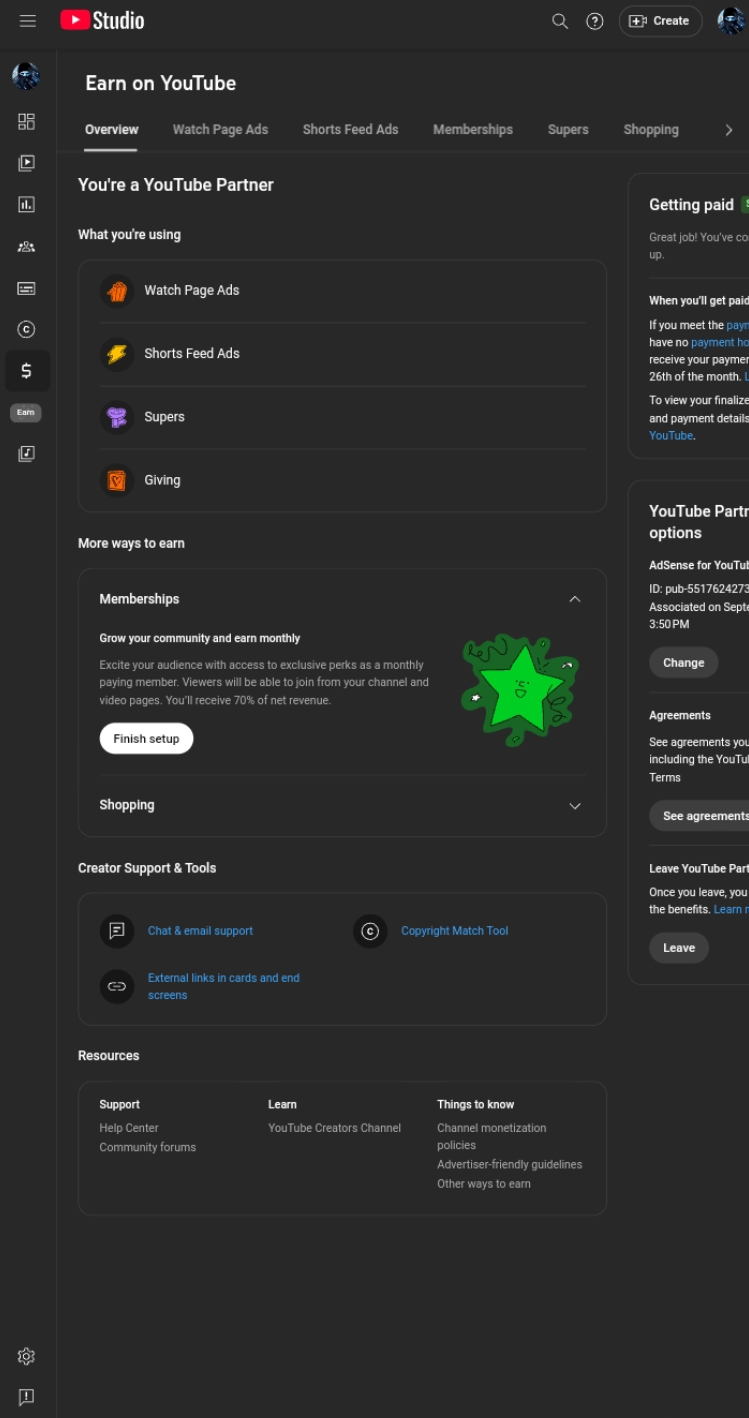Open the Shorts Feed Ads row
This screenshot has height=1418, width=749.
click(x=342, y=354)
